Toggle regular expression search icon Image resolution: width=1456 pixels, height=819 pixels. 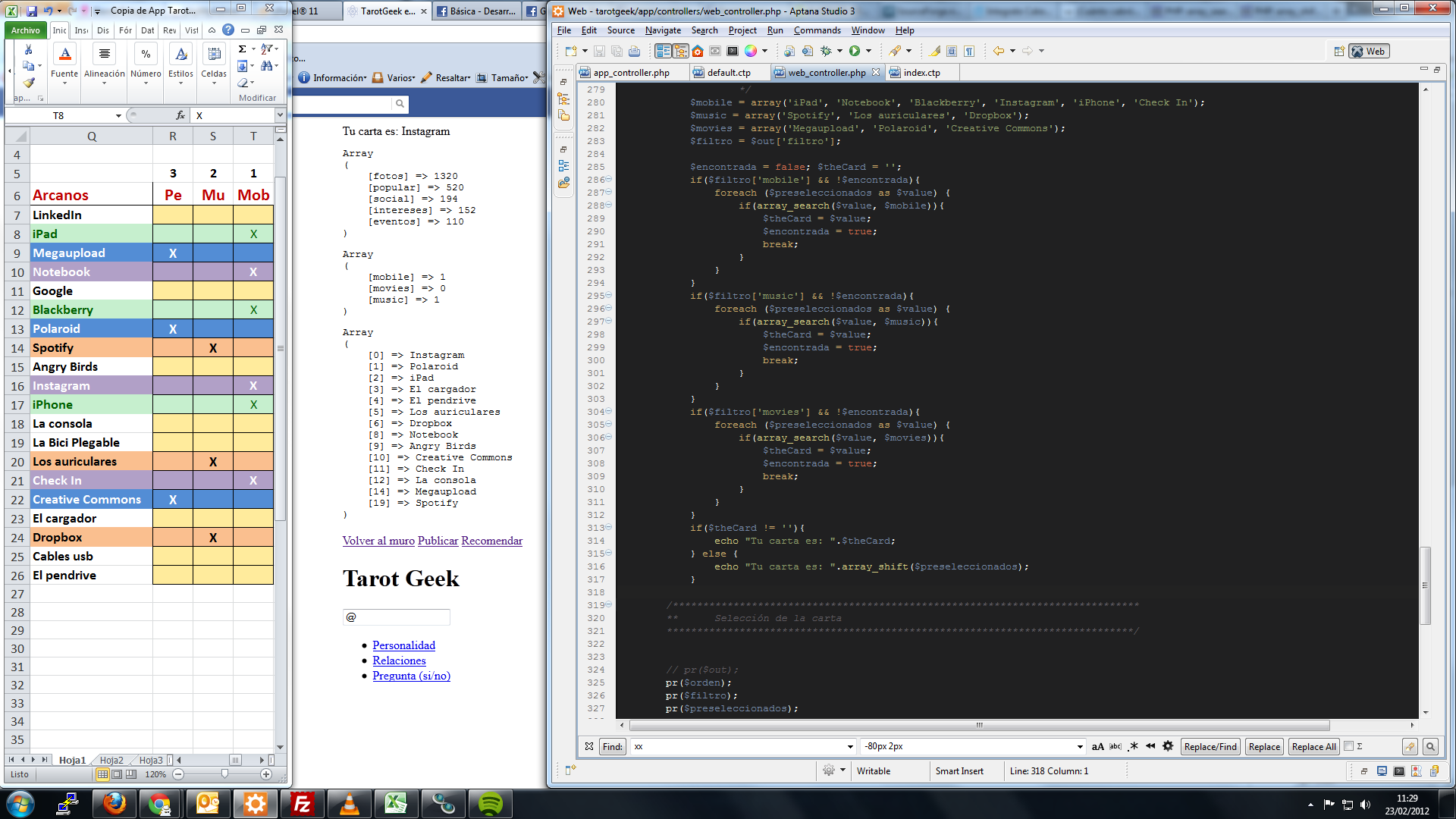(1133, 747)
